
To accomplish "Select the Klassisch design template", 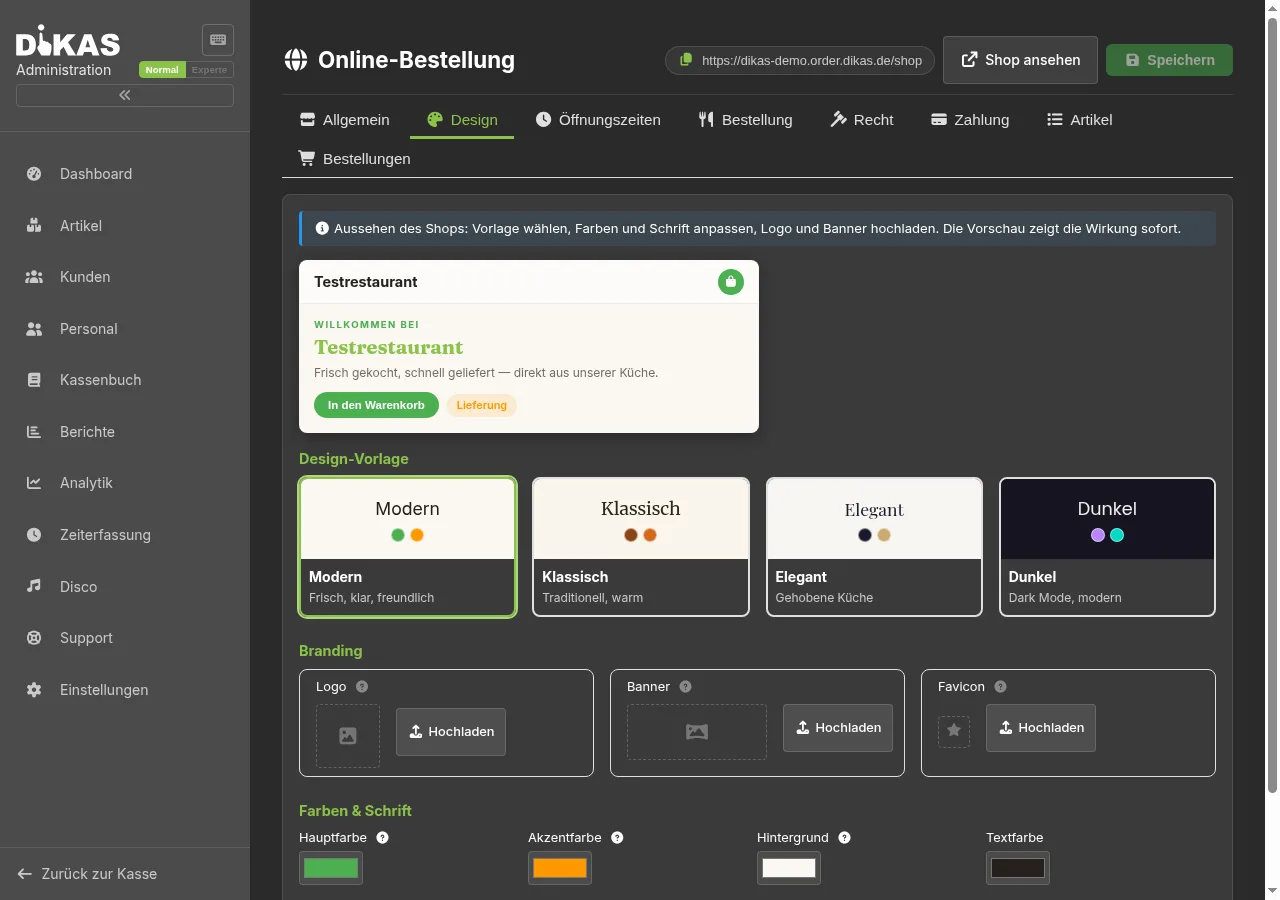I will point(641,547).
